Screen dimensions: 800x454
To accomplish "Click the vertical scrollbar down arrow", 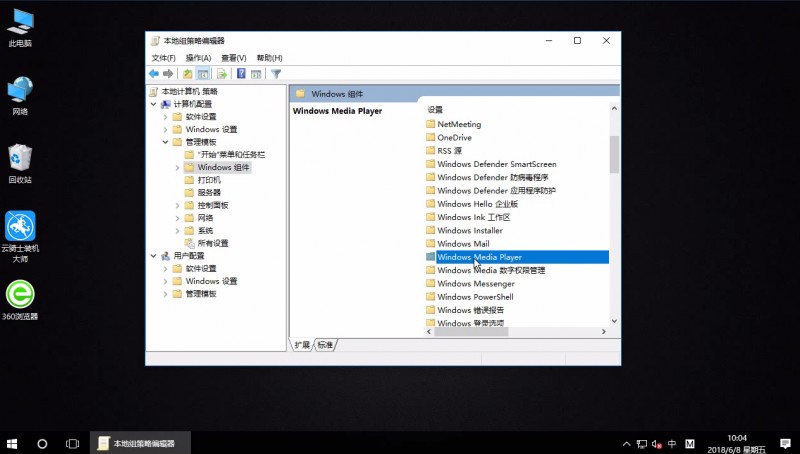I will click(614, 321).
